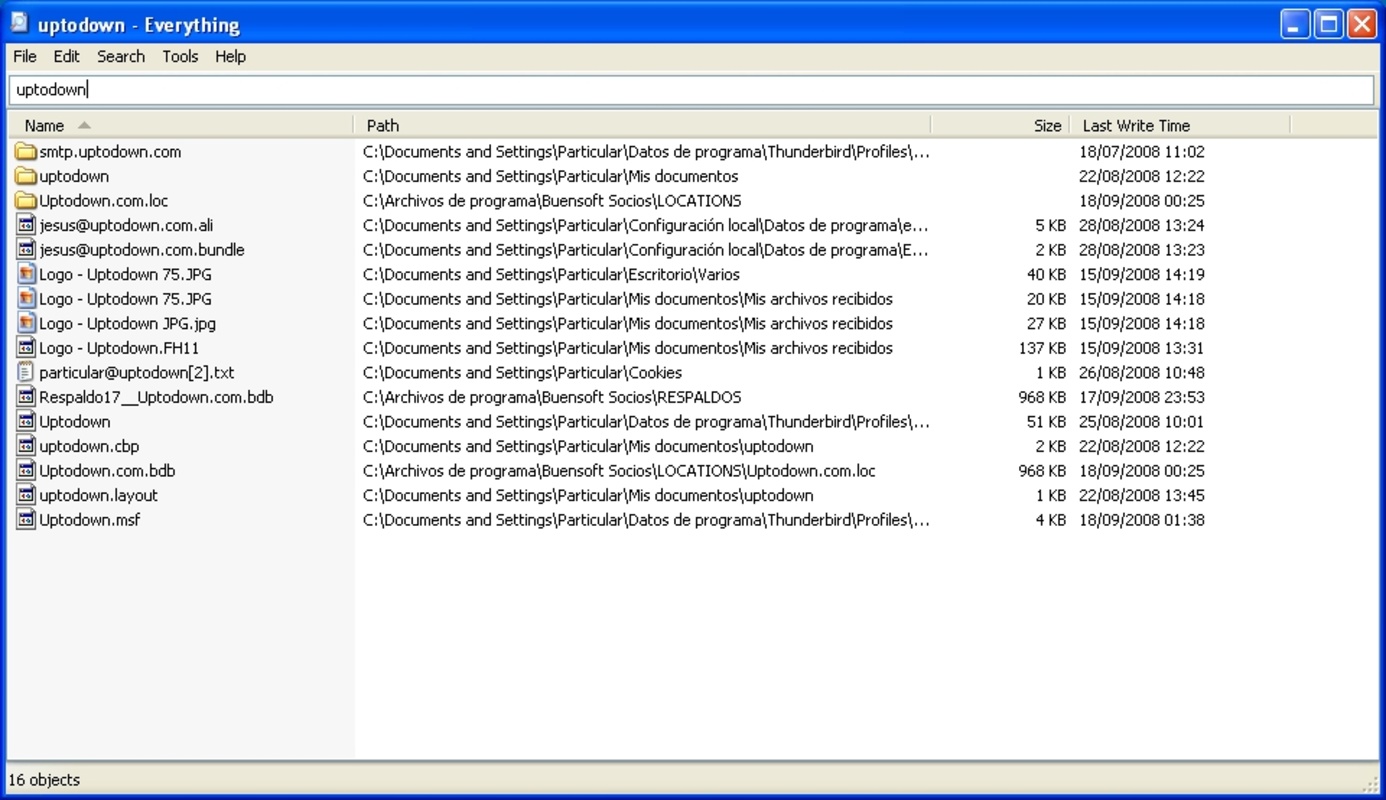
Task: Select the file name "Respaldo17__Uptodown.com.bdb"
Action: [156, 397]
